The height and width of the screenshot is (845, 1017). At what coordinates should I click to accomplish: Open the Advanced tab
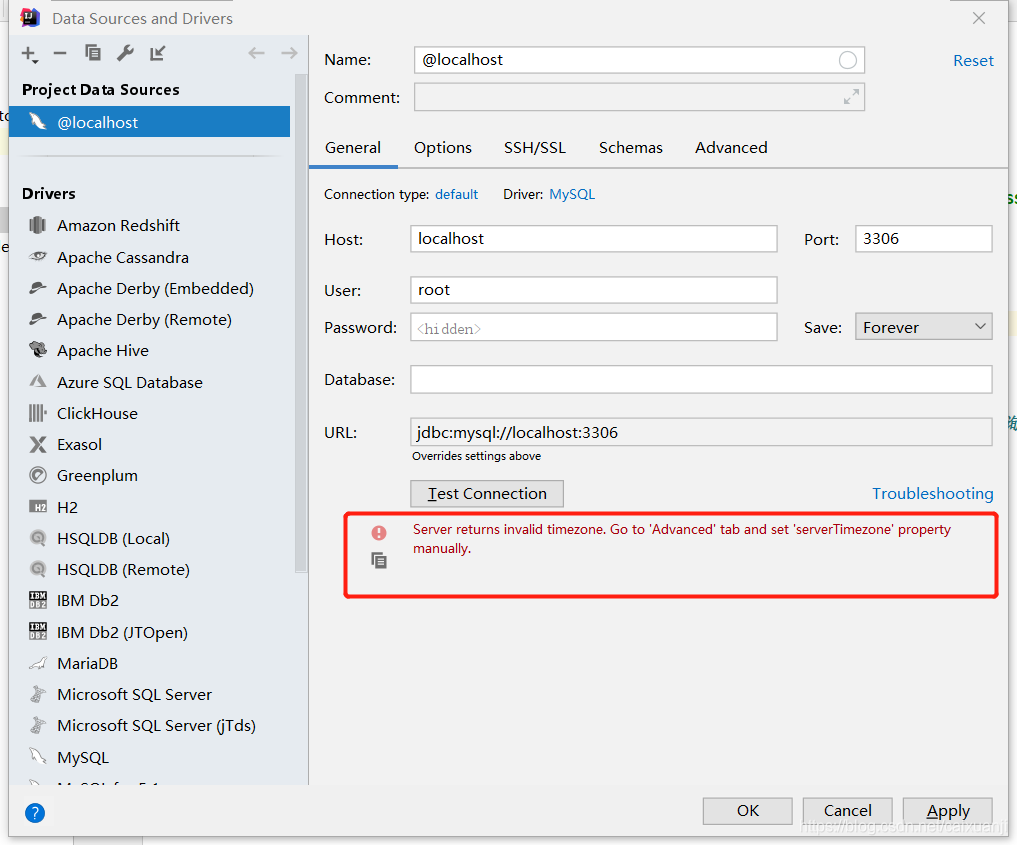(x=731, y=148)
